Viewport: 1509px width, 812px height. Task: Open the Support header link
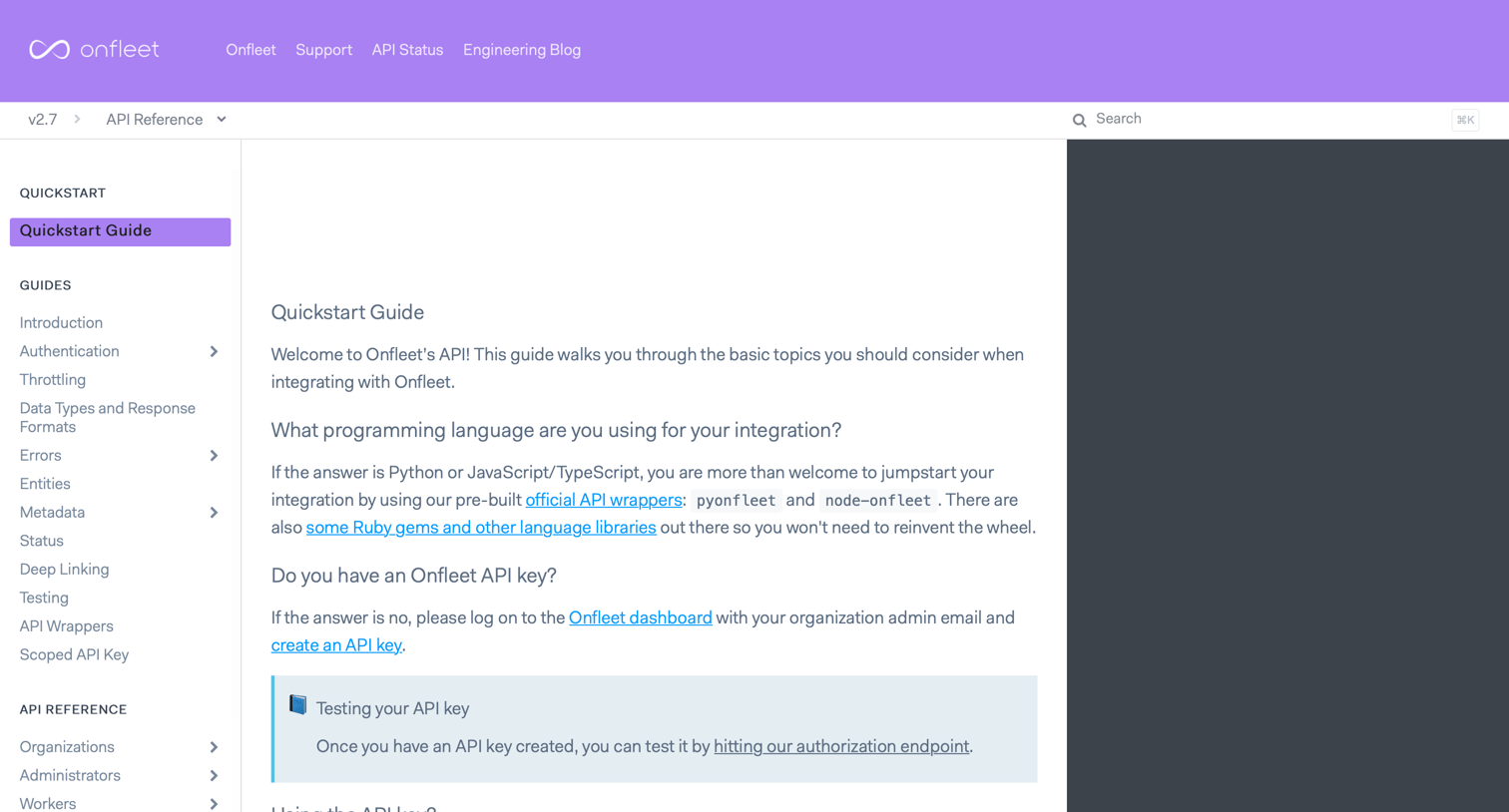coord(323,50)
